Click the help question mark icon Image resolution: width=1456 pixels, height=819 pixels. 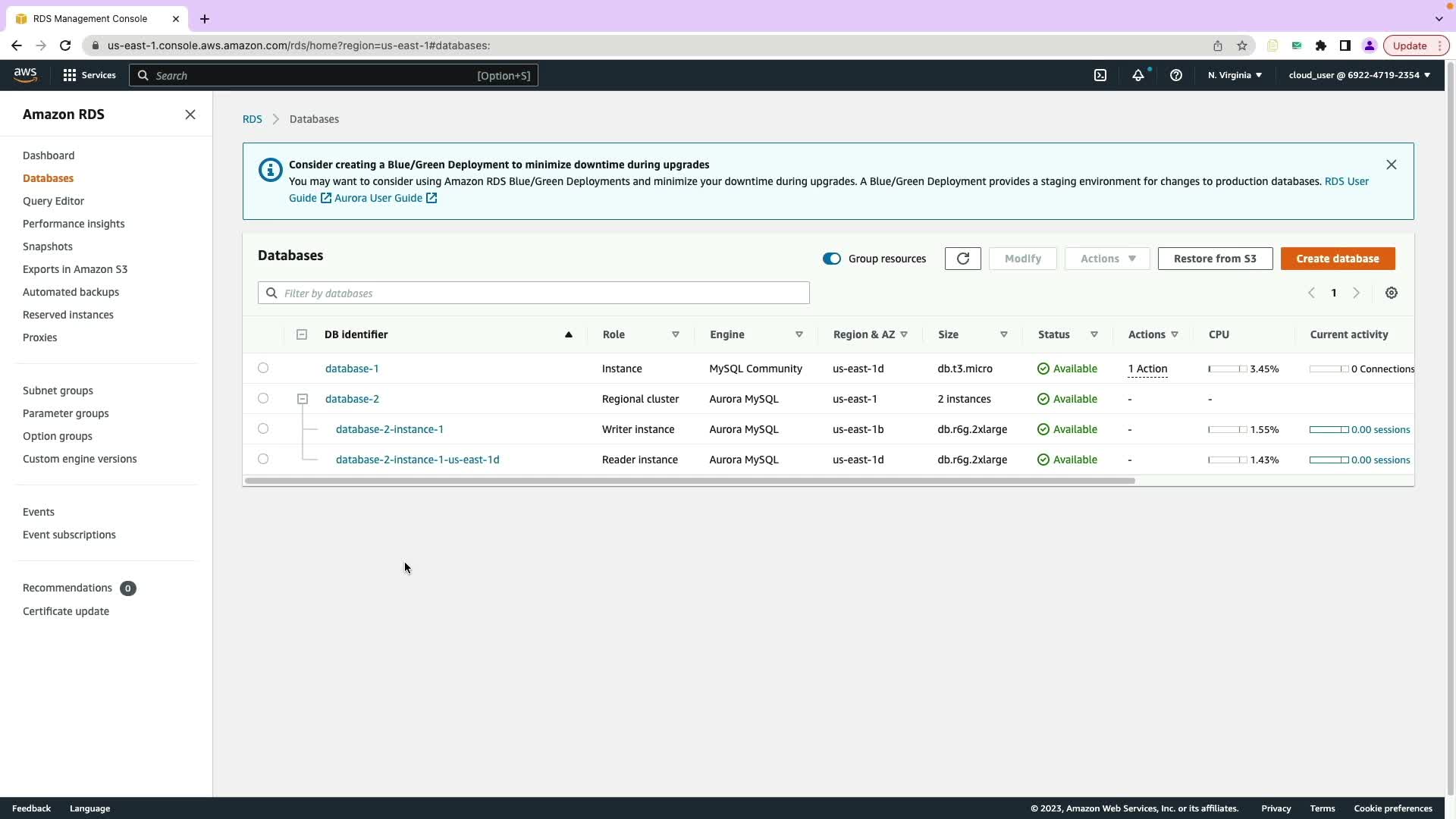point(1176,75)
